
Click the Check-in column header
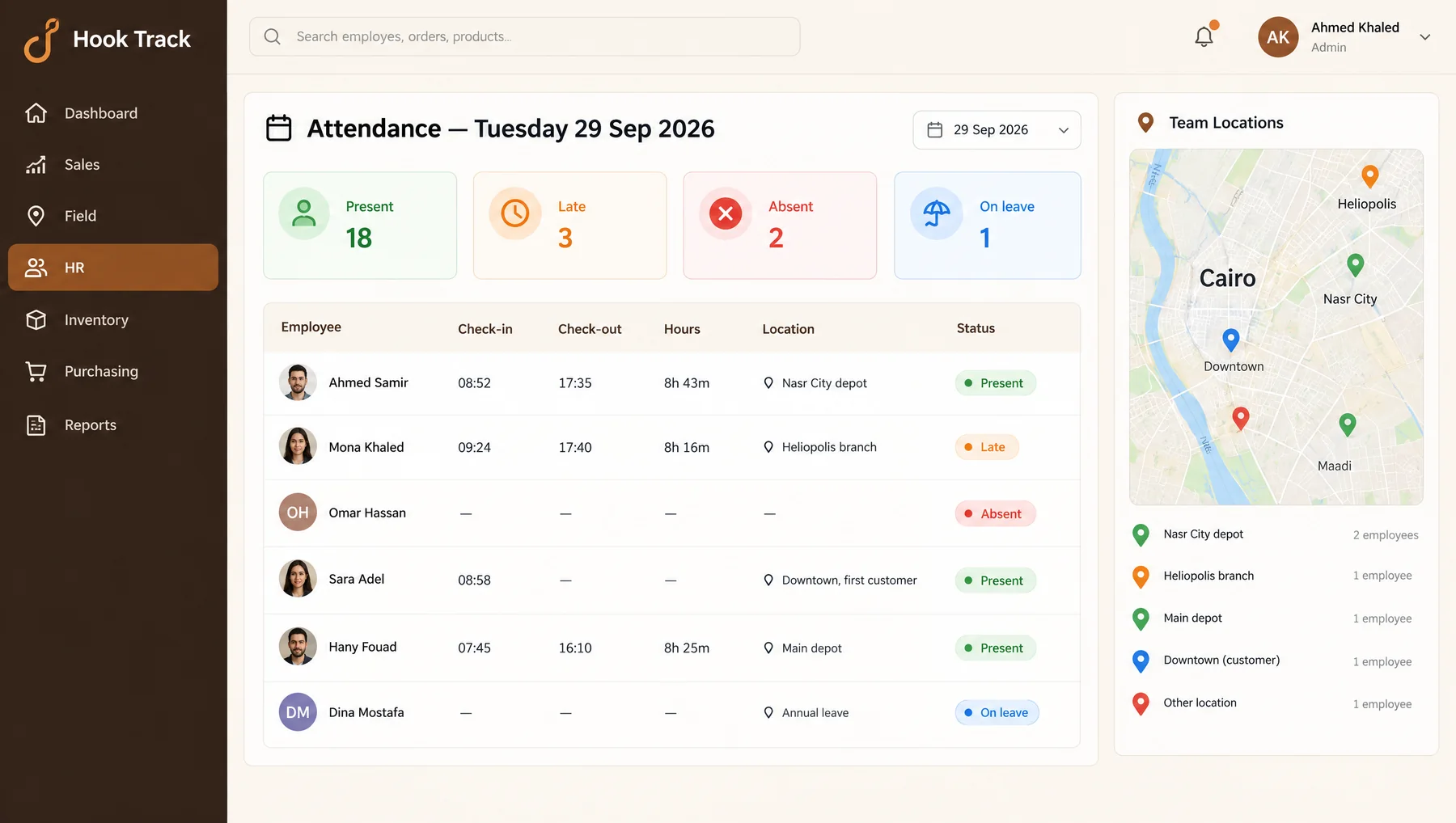point(485,329)
